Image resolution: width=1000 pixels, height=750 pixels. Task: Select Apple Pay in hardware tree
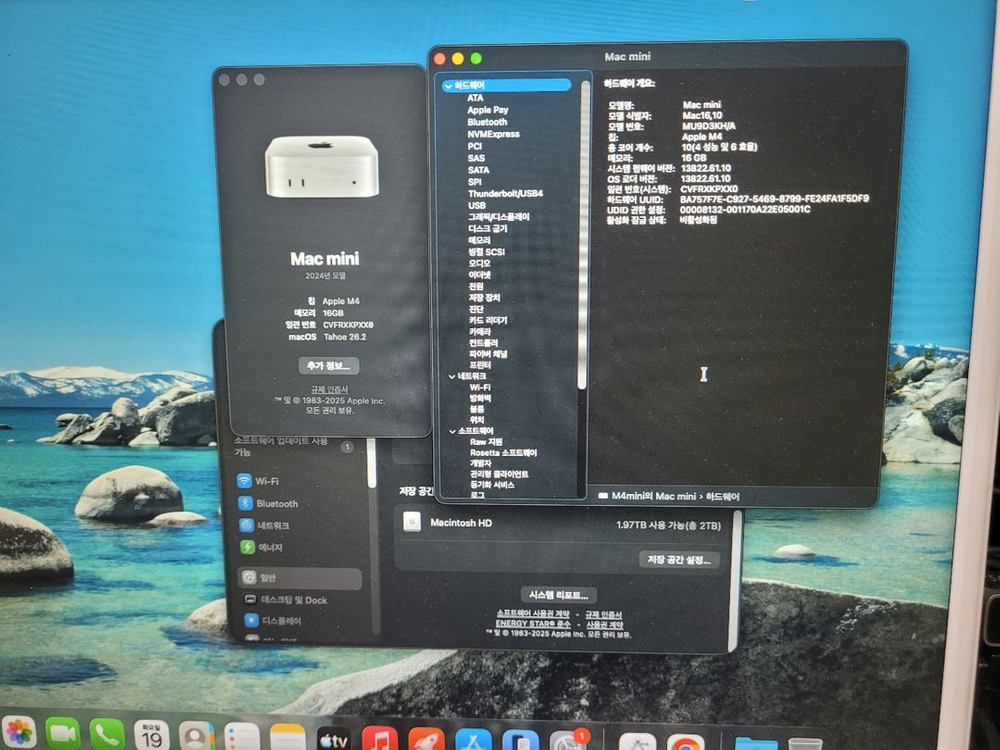(488, 110)
